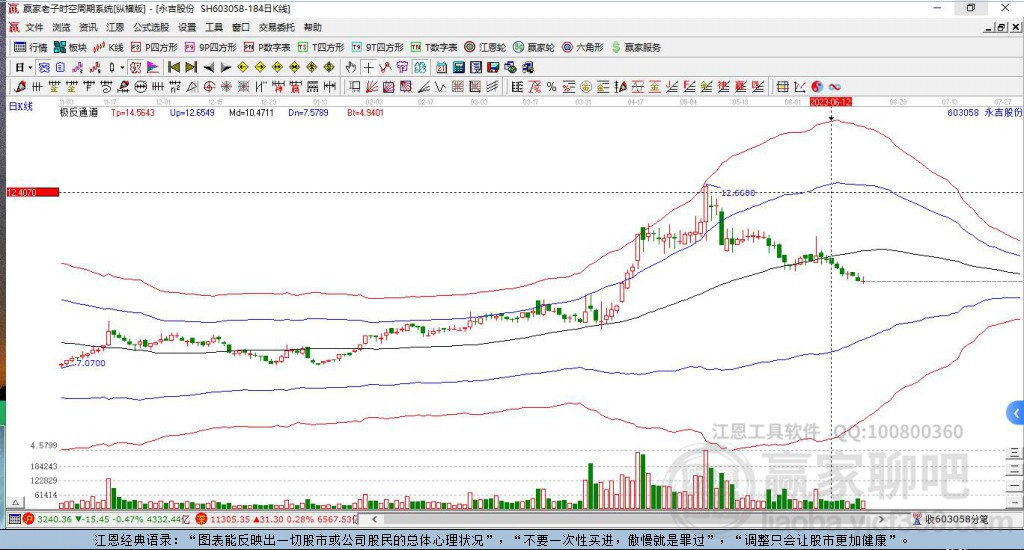Click the yin-yang tool icon

tap(817, 86)
